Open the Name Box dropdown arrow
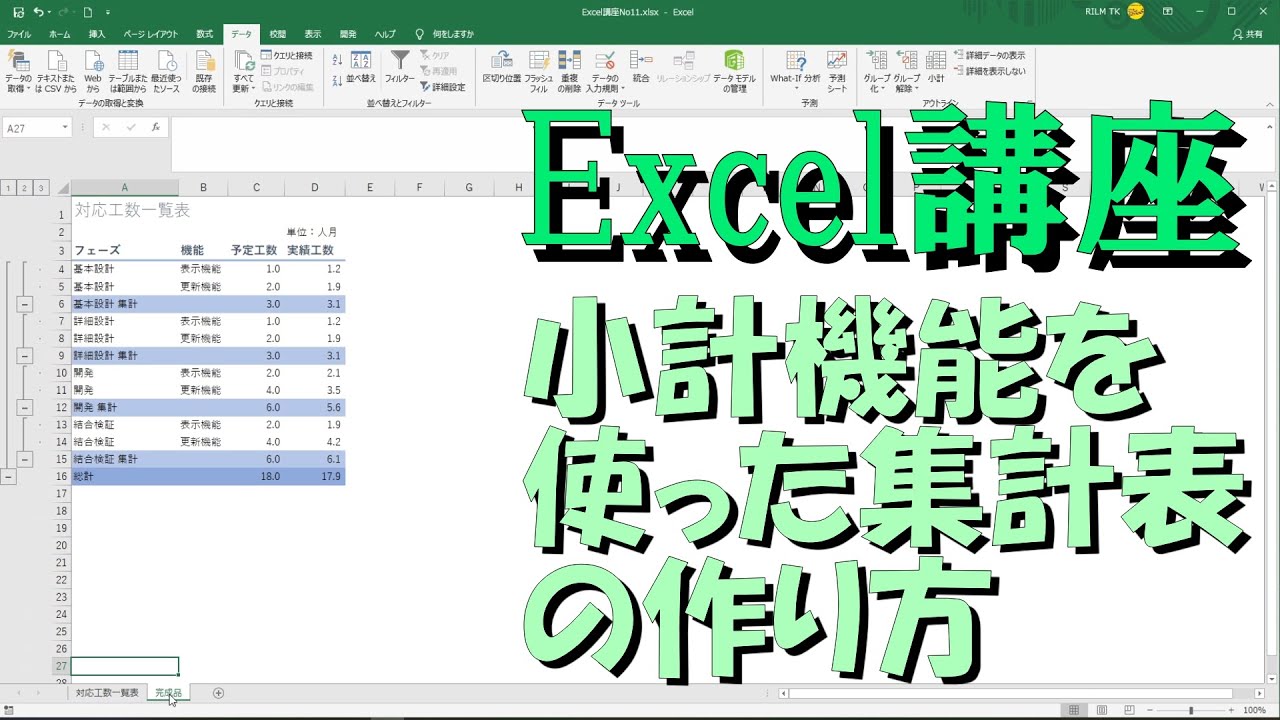 coord(65,128)
